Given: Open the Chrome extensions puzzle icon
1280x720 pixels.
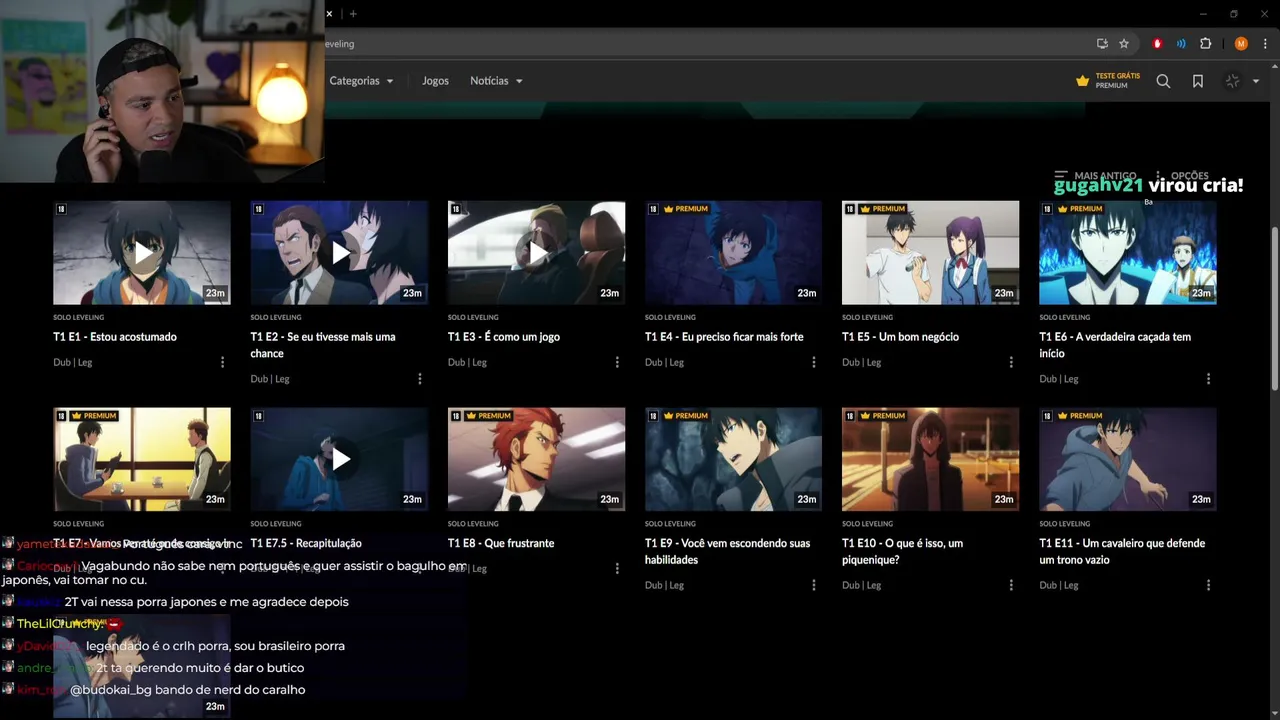Looking at the screenshot, I should pyautogui.click(x=1206, y=44).
